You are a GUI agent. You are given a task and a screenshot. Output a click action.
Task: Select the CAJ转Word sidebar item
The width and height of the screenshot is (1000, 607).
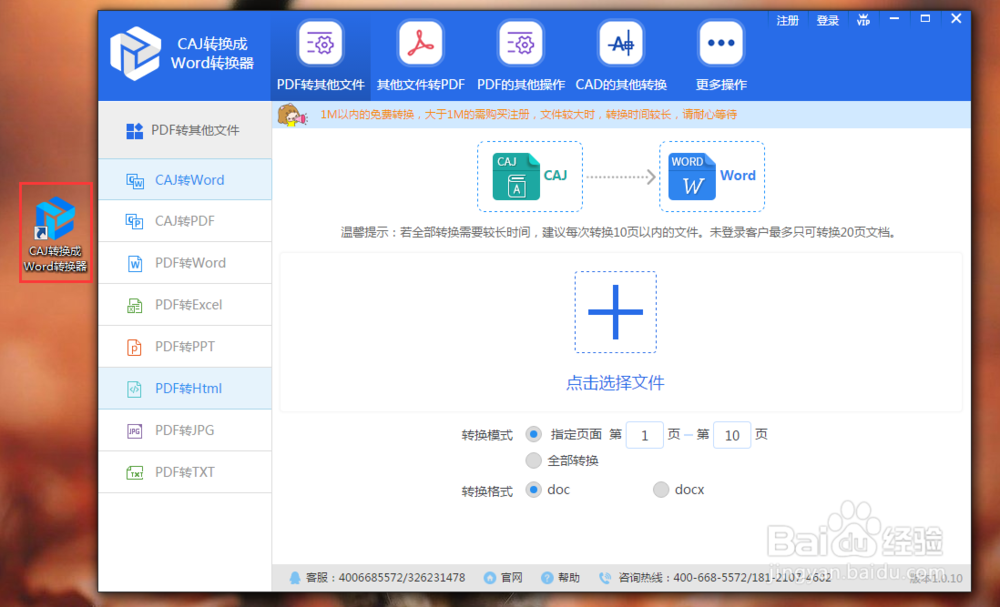(185, 180)
